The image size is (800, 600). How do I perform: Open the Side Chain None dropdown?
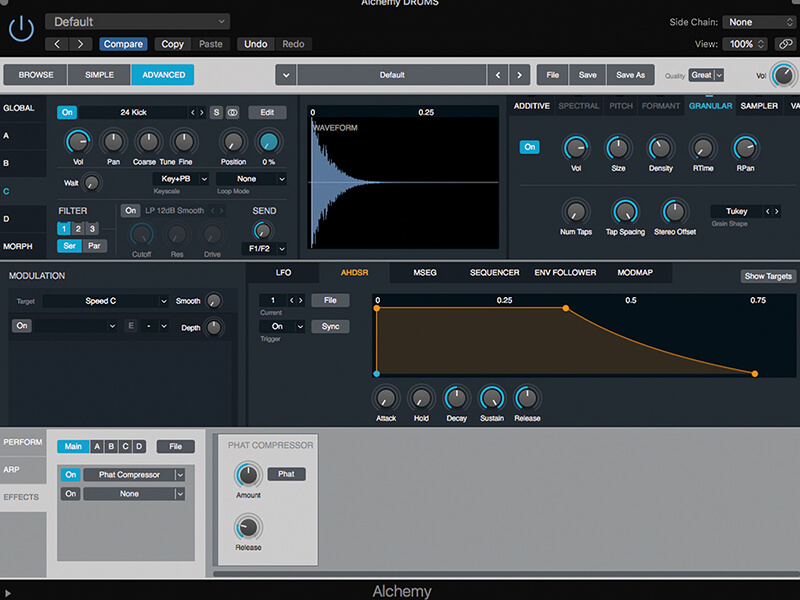tap(759, 22)
